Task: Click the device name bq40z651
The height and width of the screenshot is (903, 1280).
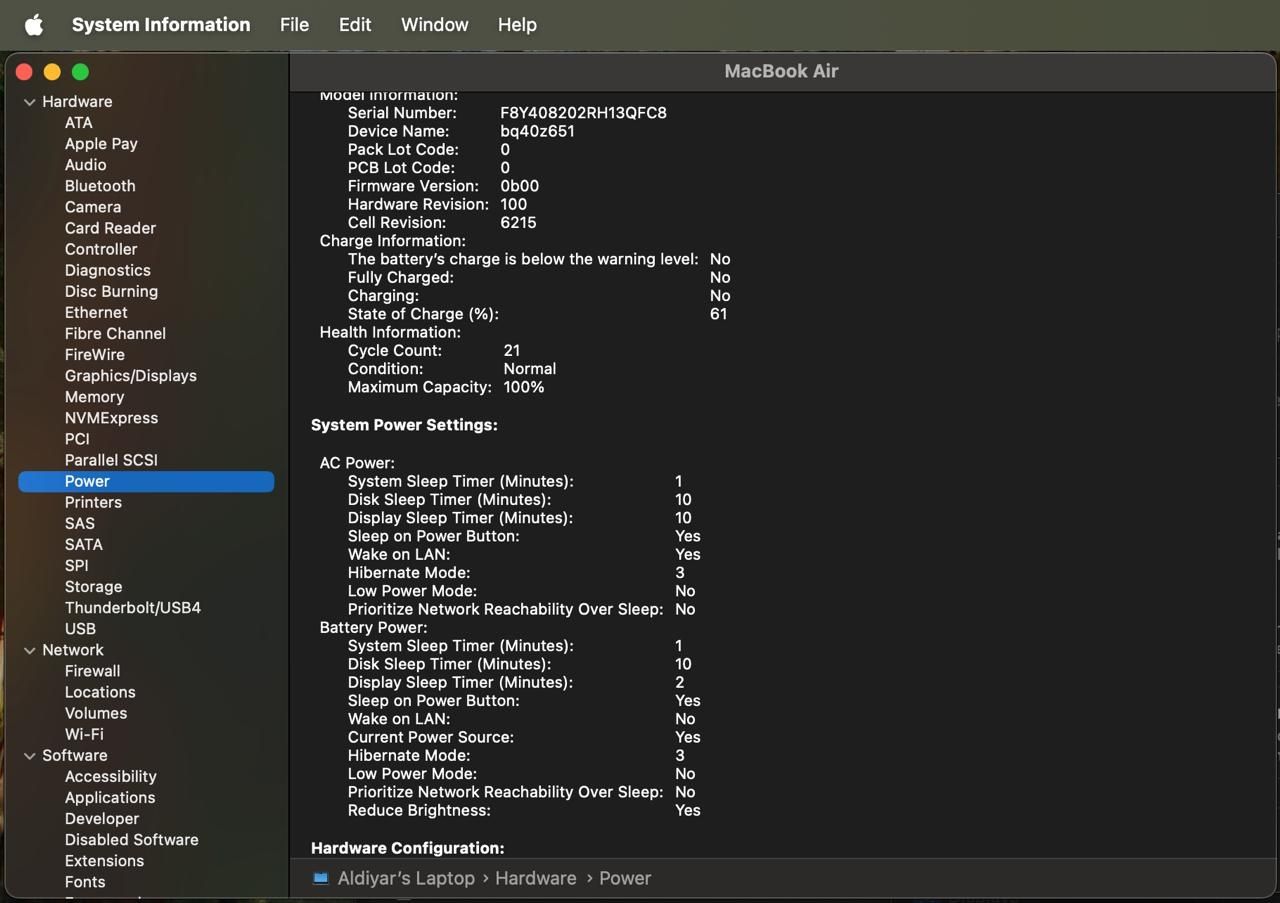Action: (x=538, y=131)
